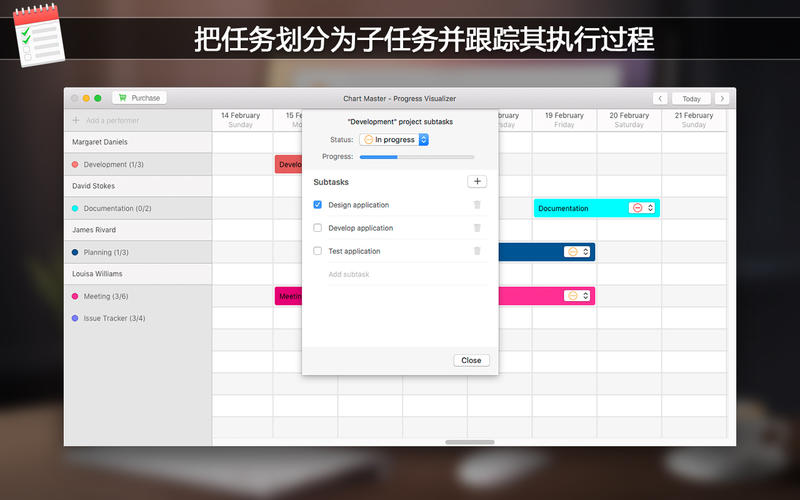This screenshot has height=500, width=800.
Task: Open status stepper on Documentation bar
Action: (650, 208)
